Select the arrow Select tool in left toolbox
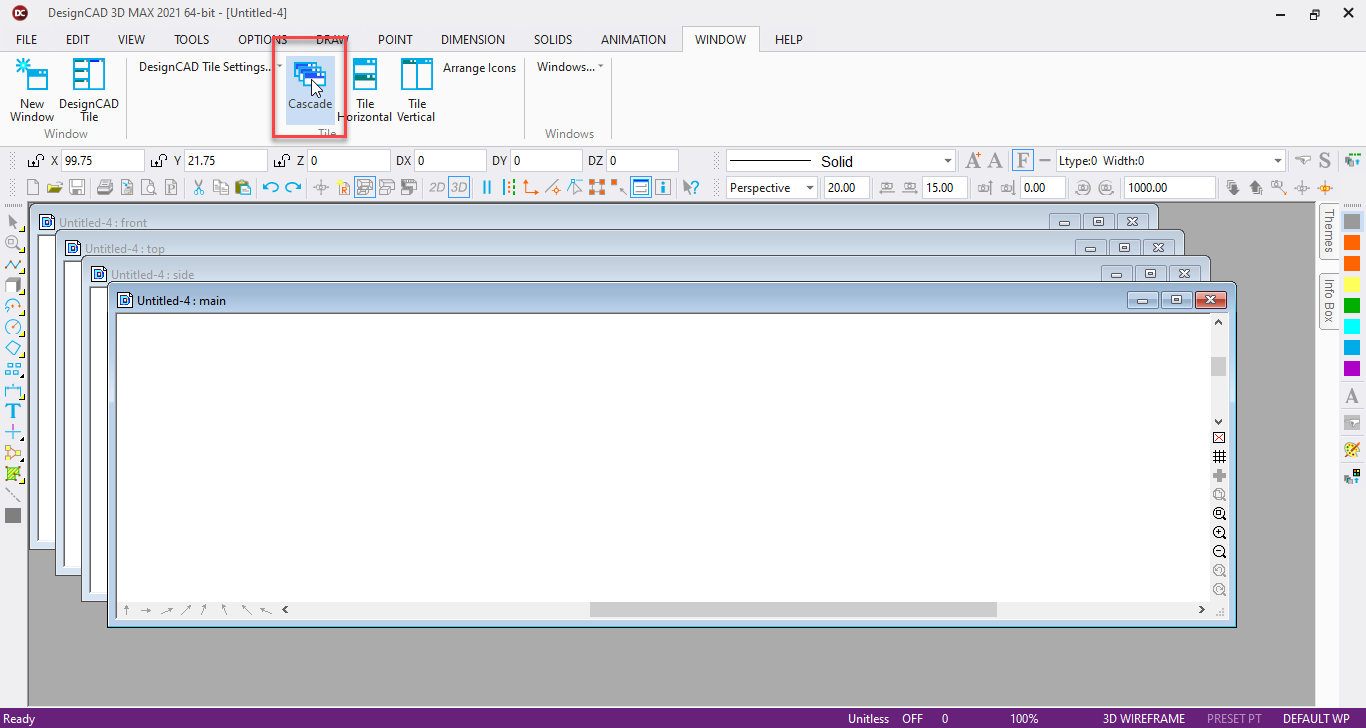This screenshot has width=1366, height=728. tap(13, 222)
